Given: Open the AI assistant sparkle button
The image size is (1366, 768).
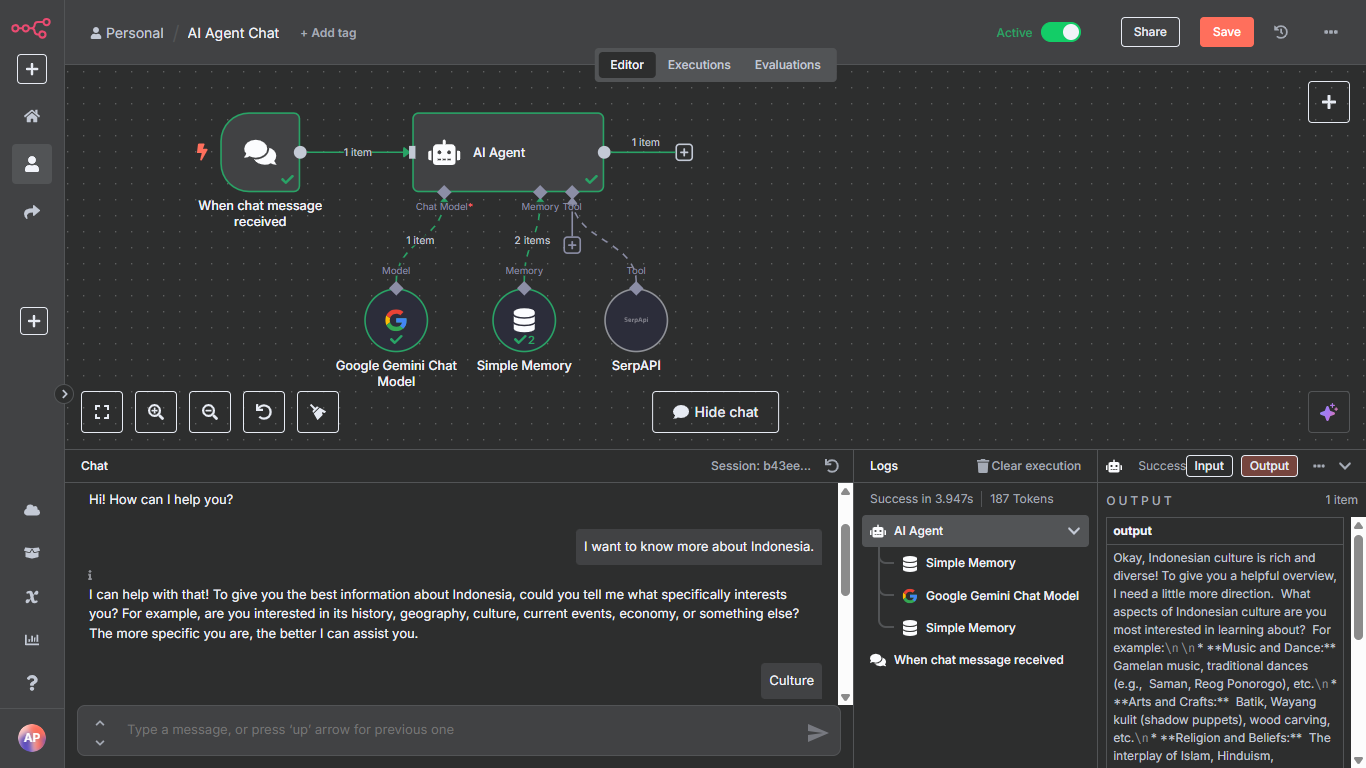Looking at the screenshot, I should pos(1329,412).
